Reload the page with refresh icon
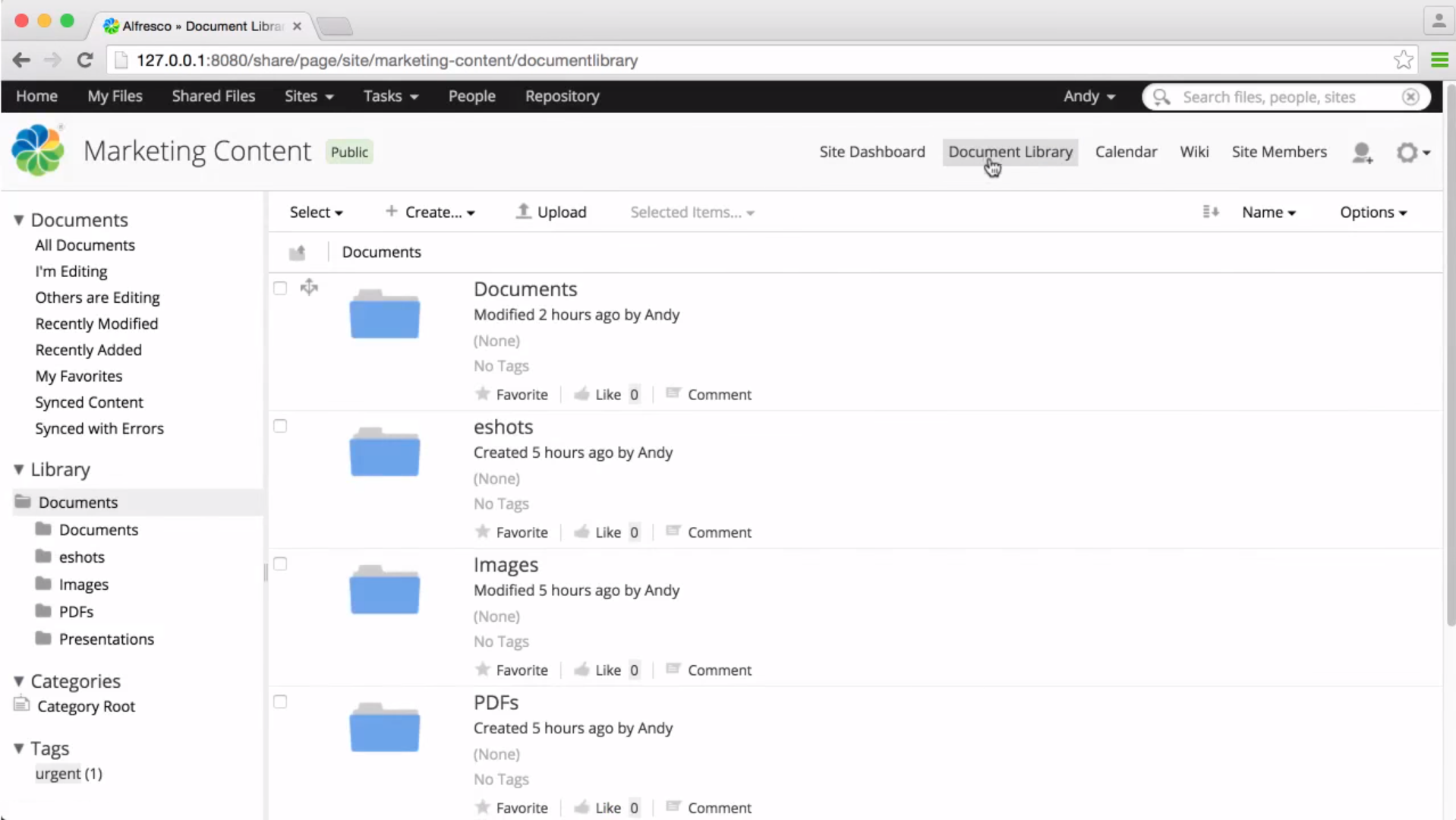The width and height of the screenshot is (1456, 820). [85, 60]
